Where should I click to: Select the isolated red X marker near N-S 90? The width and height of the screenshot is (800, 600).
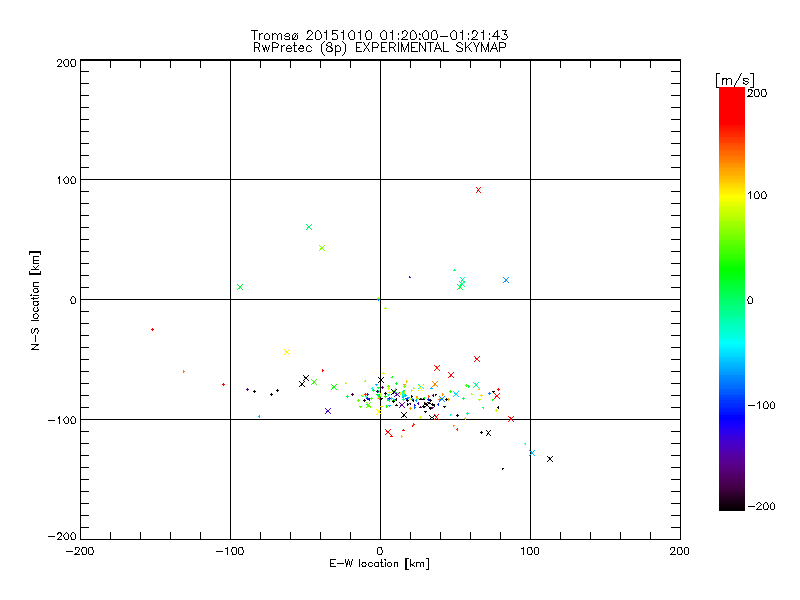click(479, 190)
